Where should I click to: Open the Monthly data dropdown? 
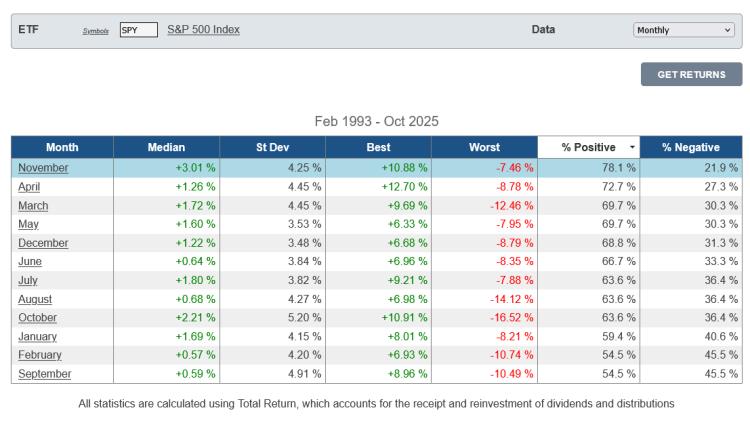684,30
